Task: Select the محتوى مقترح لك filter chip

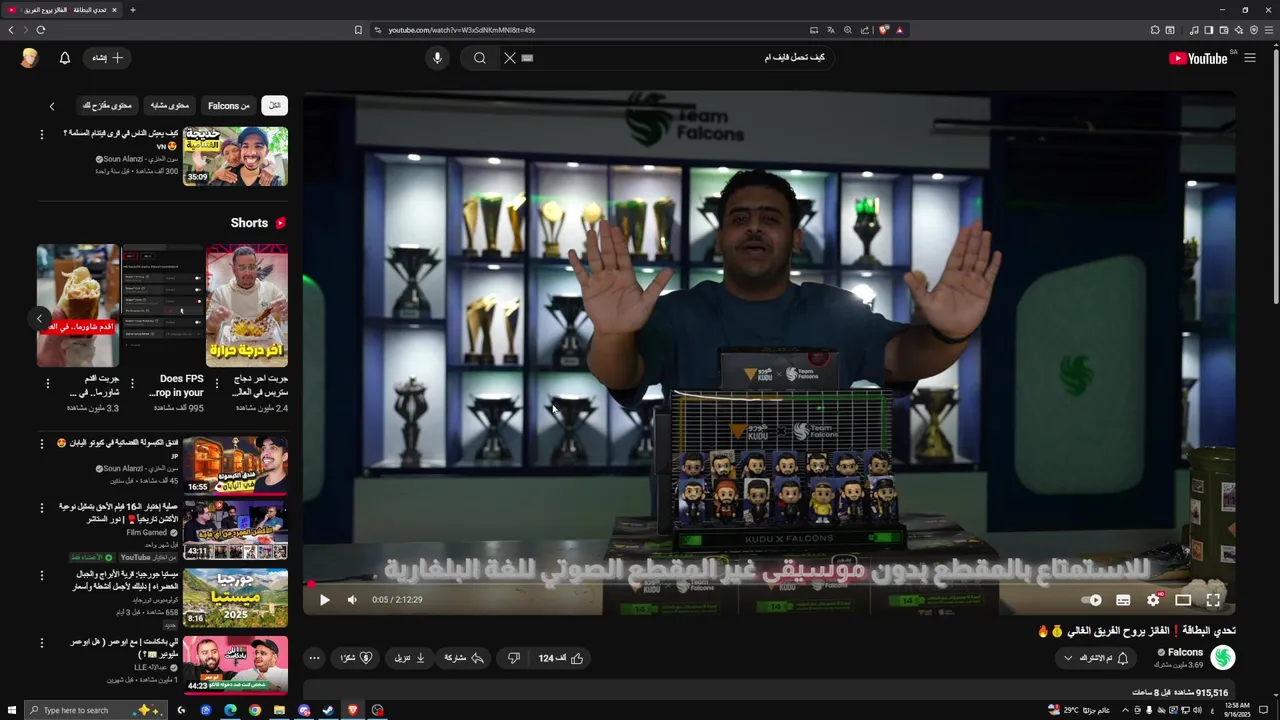Action: 107,105
